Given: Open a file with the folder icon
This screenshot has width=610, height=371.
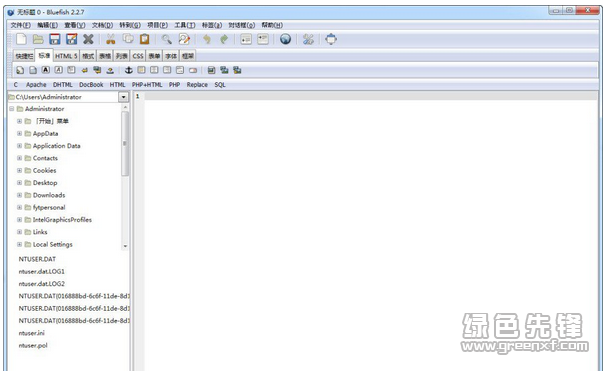Looking at the screenshot, I should tap(38, 39).
